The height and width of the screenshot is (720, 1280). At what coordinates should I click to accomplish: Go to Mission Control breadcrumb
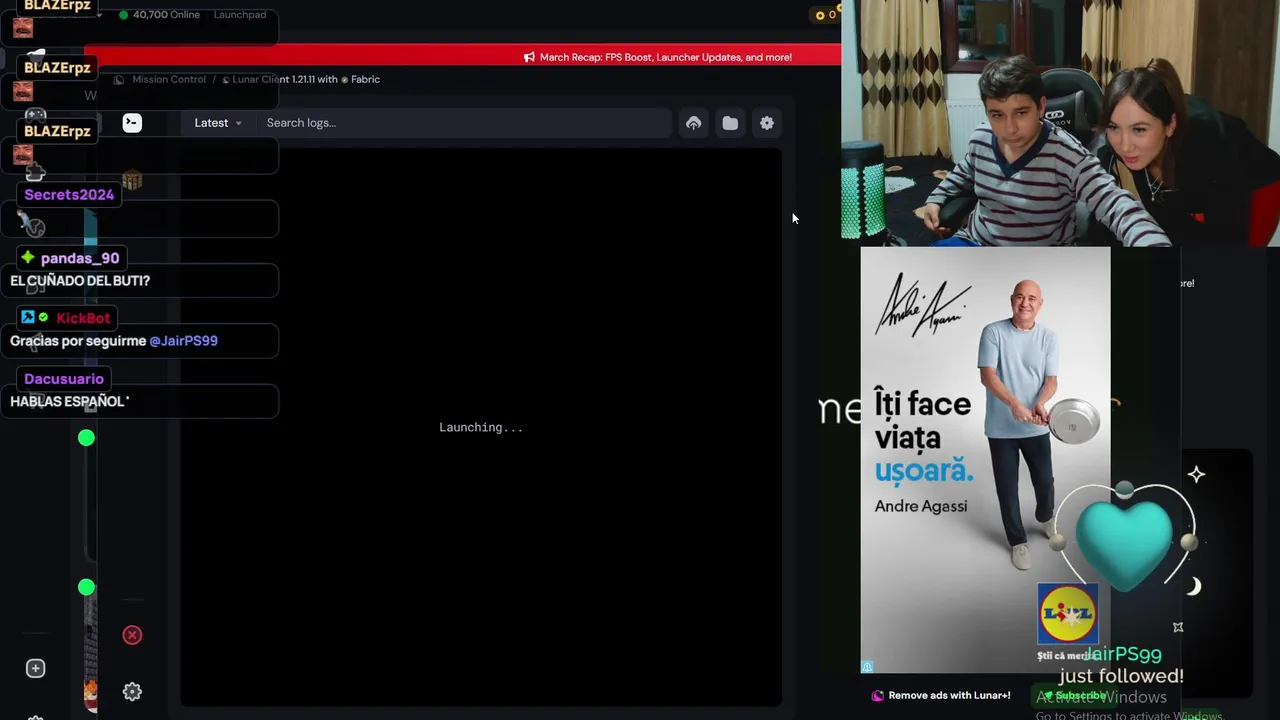[x=168, y=79]
